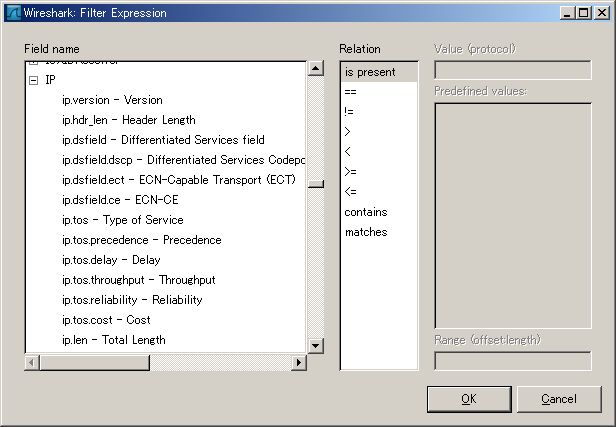The image size is (616, 427).
Task: Choose the 'contains' relation
Action: point(379,212)
